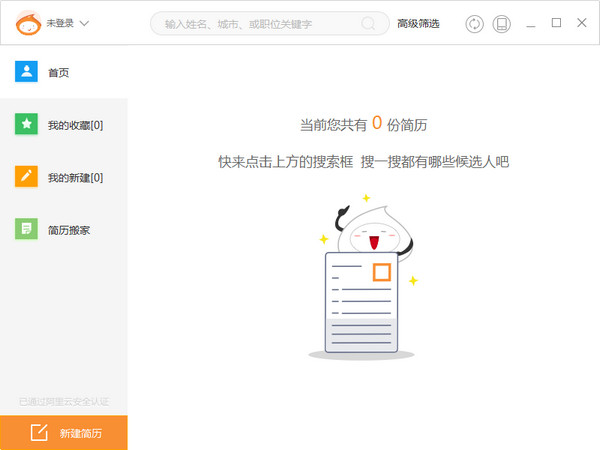600x450 pixels.
Task: Select the 首页 home icon
Action: coord(26,72)
